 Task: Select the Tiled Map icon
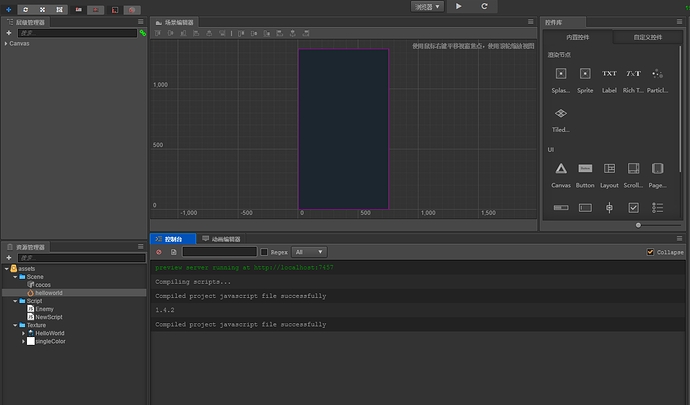point(561,114)
